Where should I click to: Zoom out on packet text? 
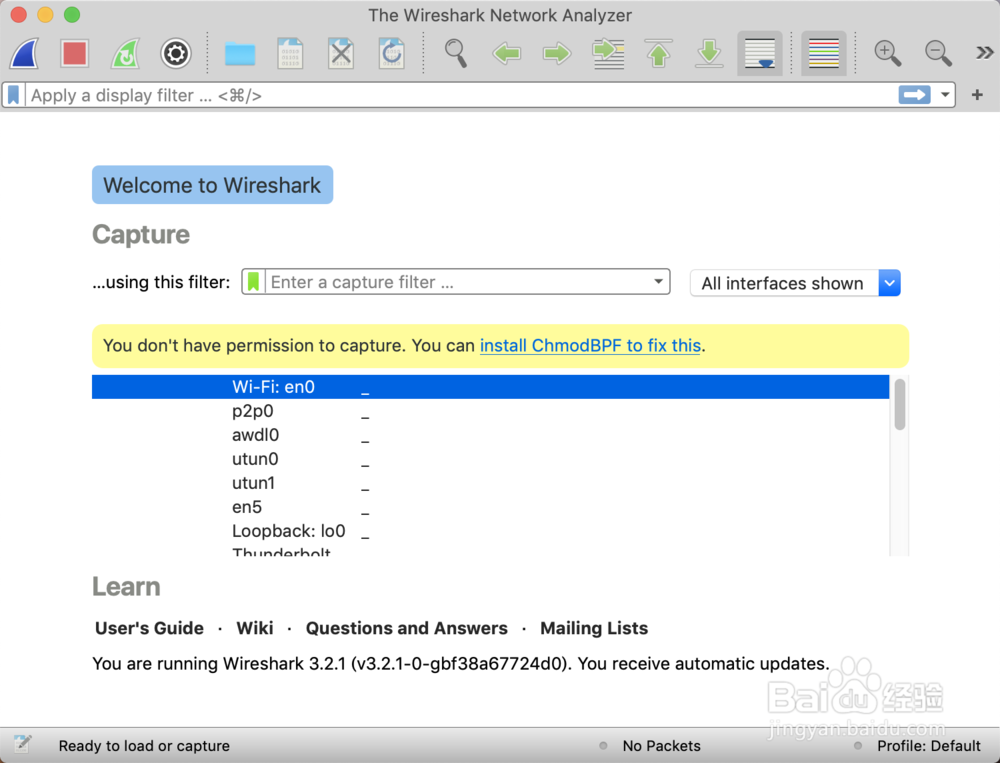[938, 54]
